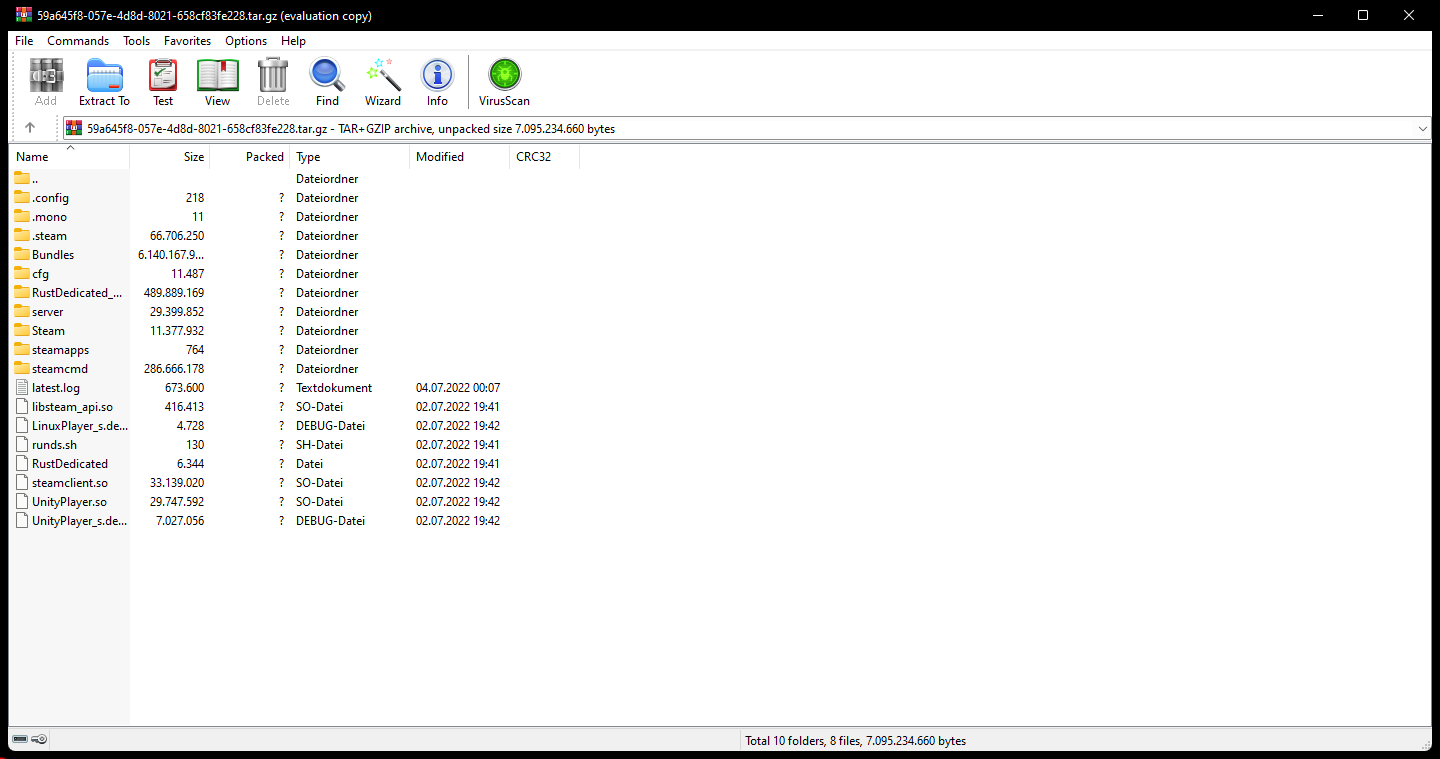This screenshot has height=759, width=1440.
Task: Run VirusScan on the archive
Action: tap(505, 82)
